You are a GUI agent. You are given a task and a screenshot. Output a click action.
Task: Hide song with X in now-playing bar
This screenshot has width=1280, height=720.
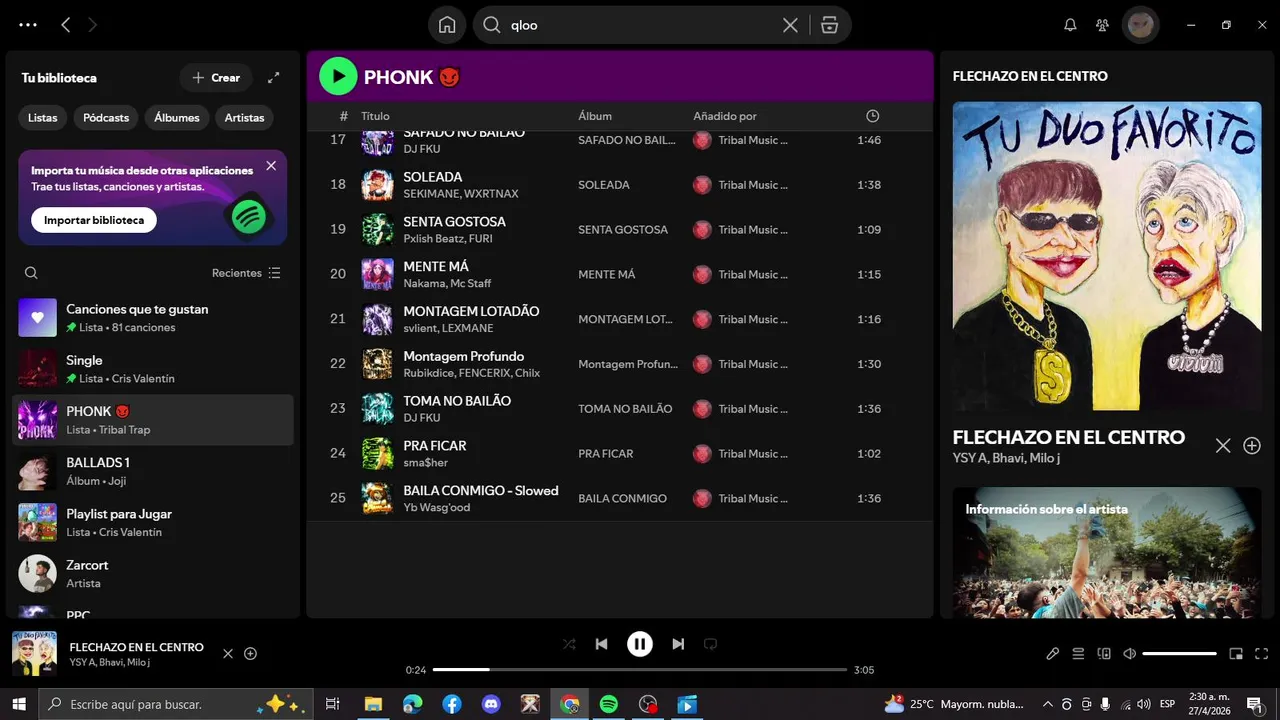(227, 654)
